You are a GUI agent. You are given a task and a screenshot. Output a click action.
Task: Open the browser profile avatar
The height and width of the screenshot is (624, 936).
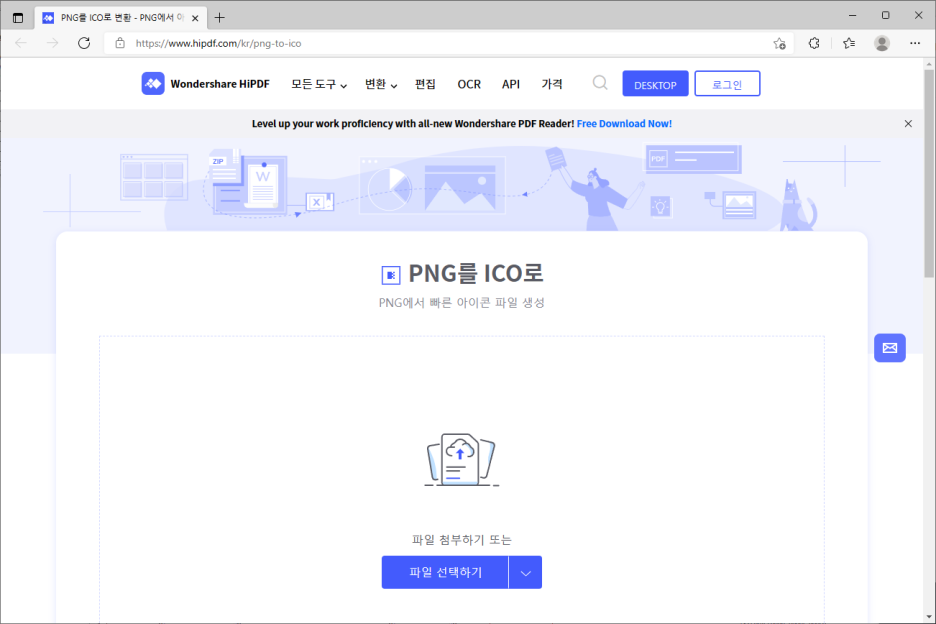tap(882, 43)
